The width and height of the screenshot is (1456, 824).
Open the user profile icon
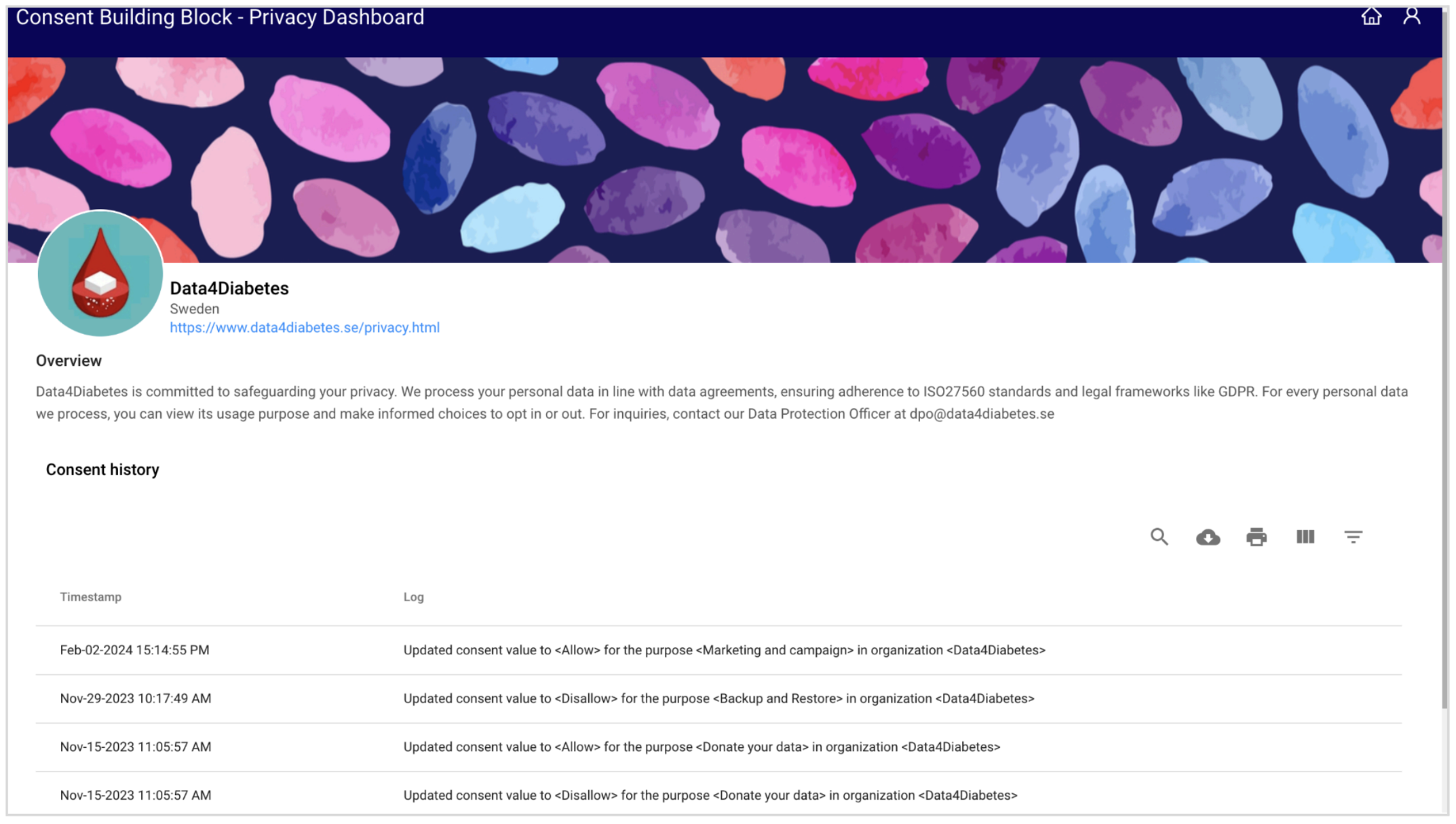[1411, 17]
